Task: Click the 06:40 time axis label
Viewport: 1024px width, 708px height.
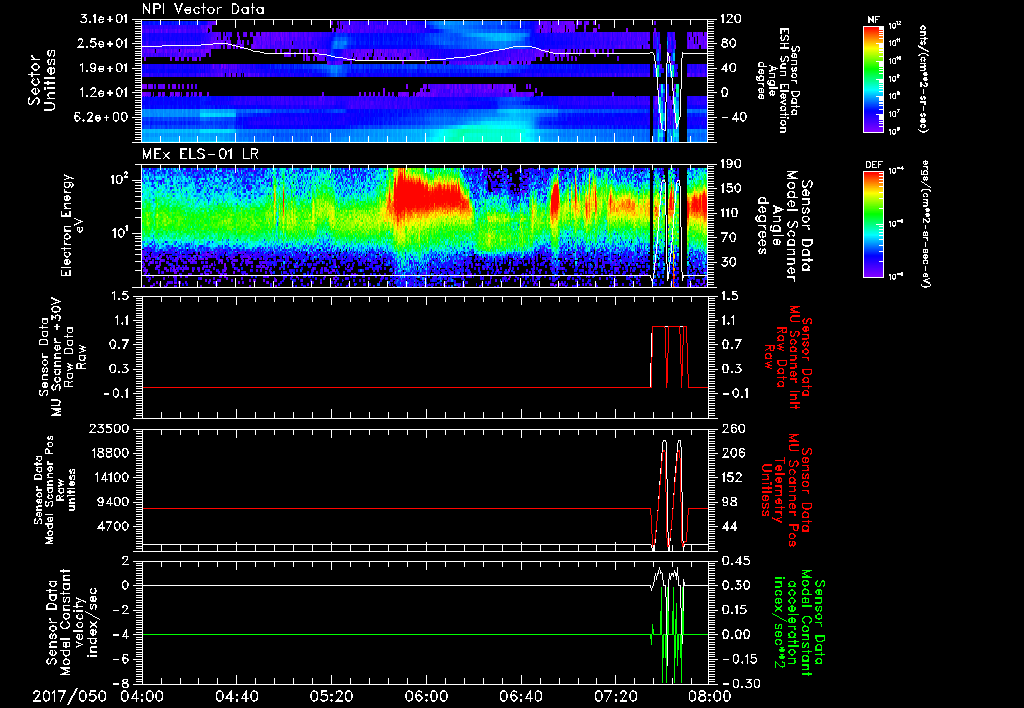Action: point(520,696)
